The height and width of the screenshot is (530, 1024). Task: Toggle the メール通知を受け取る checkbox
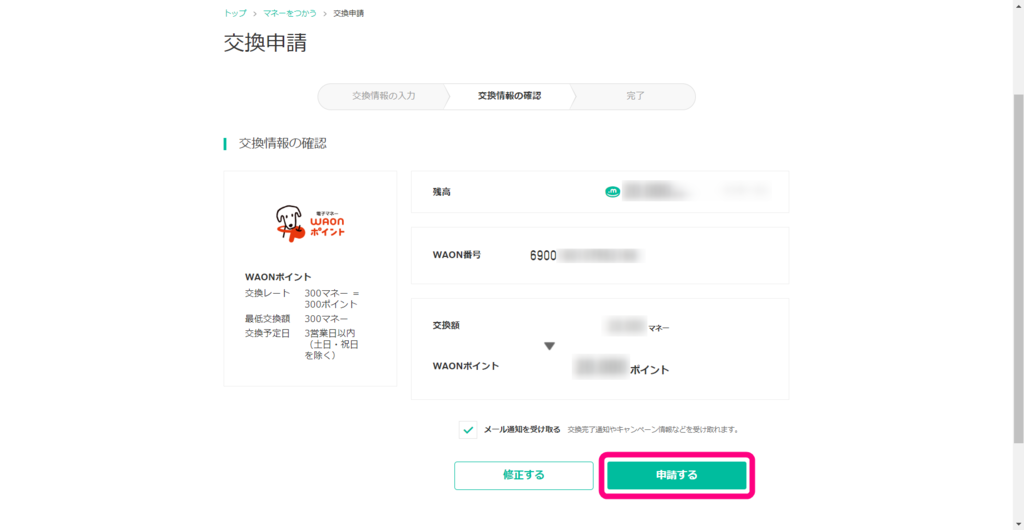click(468, 429)
